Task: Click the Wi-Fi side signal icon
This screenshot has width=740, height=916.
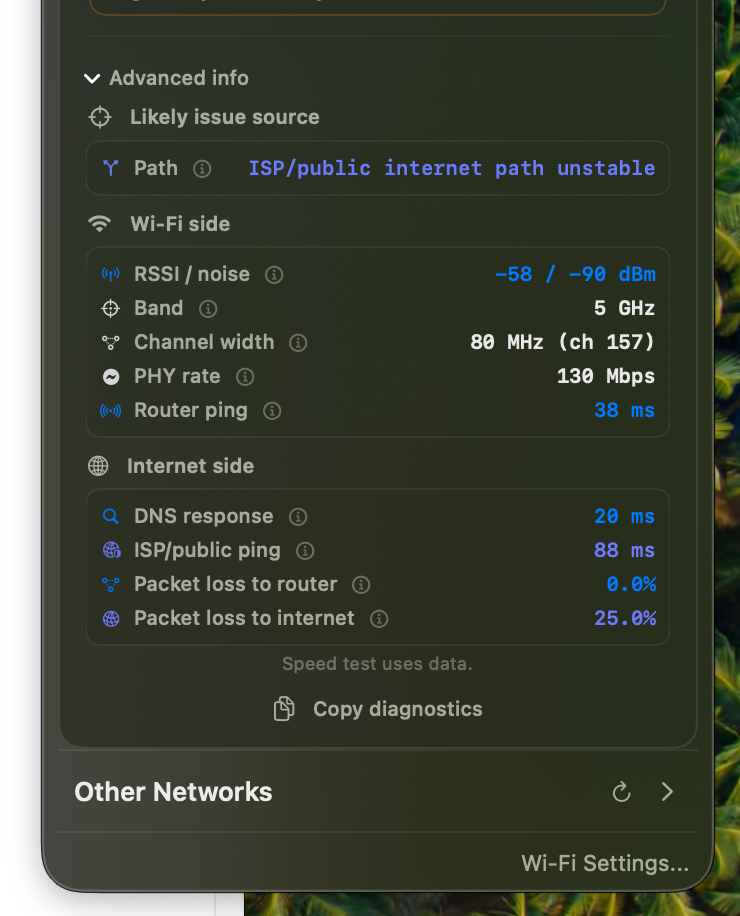Action: click(x=99, y=223)
